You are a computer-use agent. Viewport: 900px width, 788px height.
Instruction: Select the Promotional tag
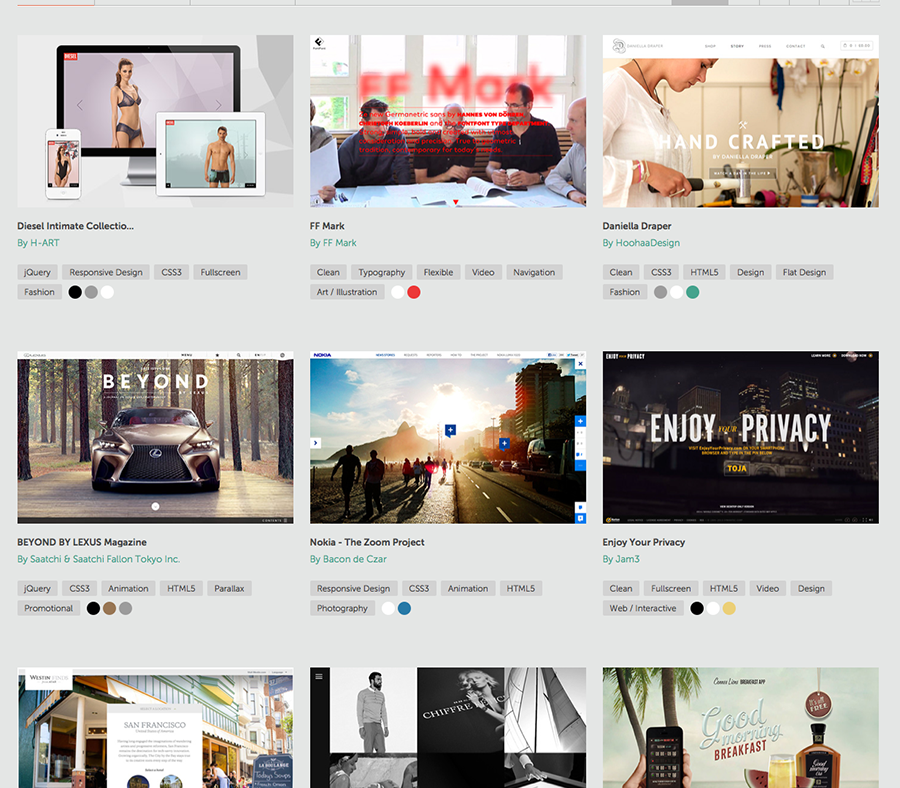[49, 608]
